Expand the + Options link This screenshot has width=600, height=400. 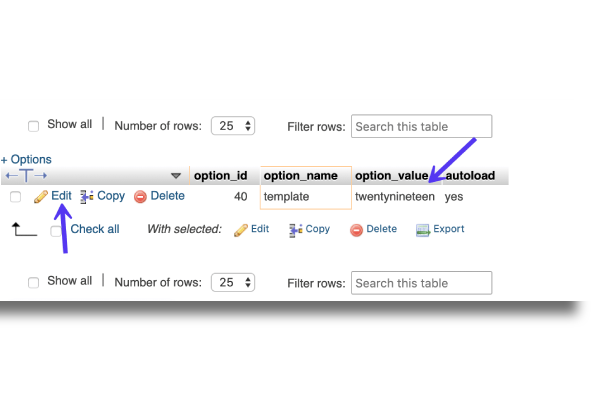tap(26, 159)
